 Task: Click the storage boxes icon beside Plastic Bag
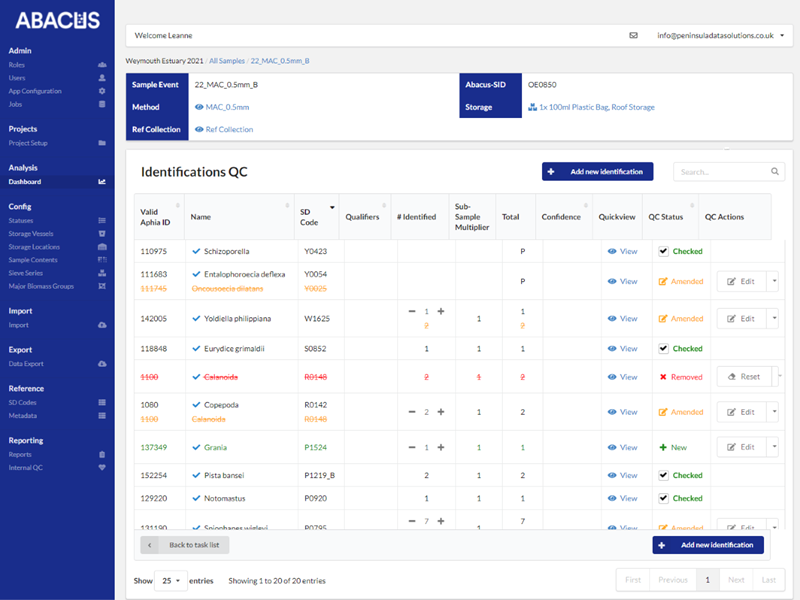(532, 106)
